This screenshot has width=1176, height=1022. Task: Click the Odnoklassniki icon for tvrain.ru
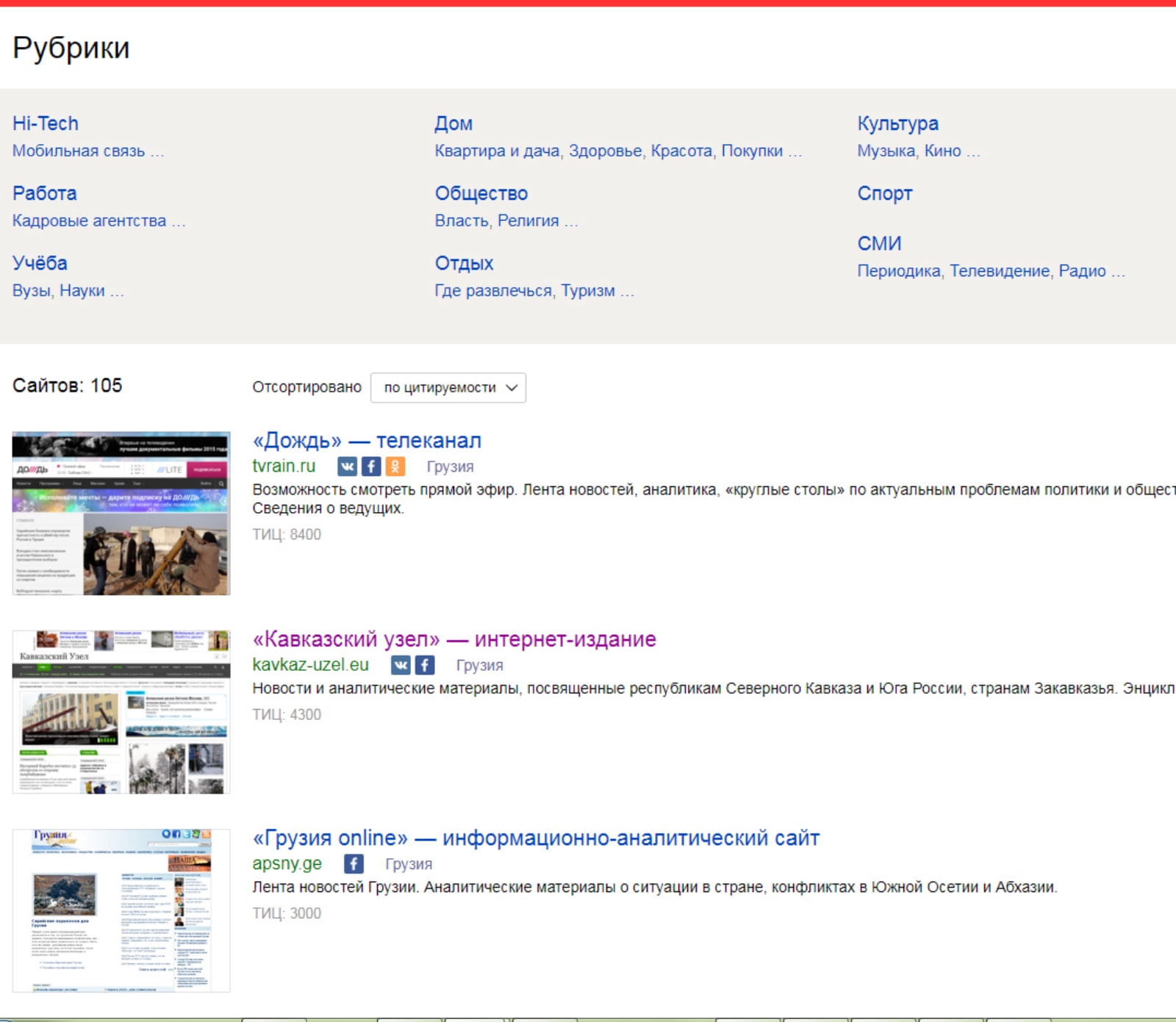pyautogui.click(x=395, y=467)
